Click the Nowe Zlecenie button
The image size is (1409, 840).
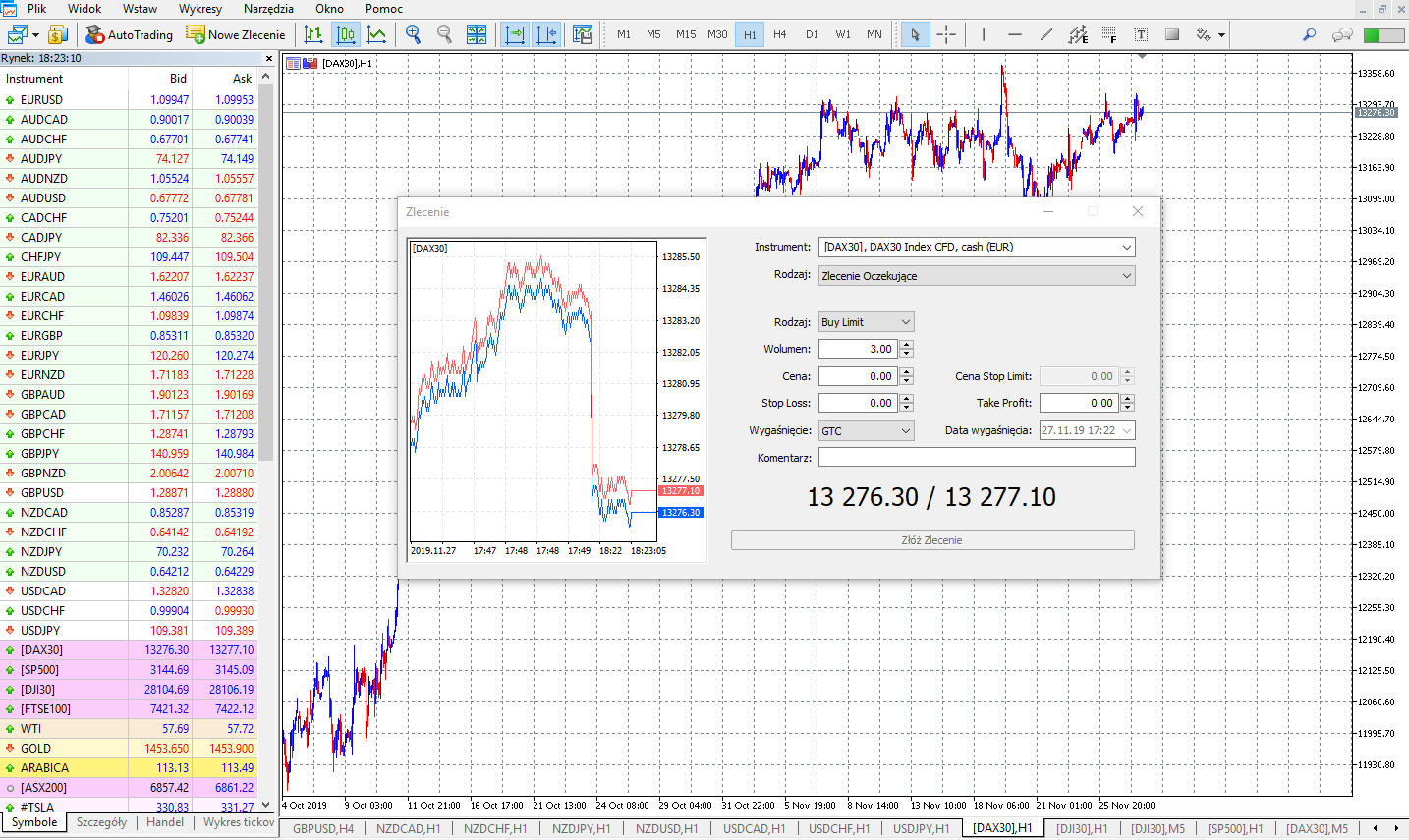click(x=236, y=34)
